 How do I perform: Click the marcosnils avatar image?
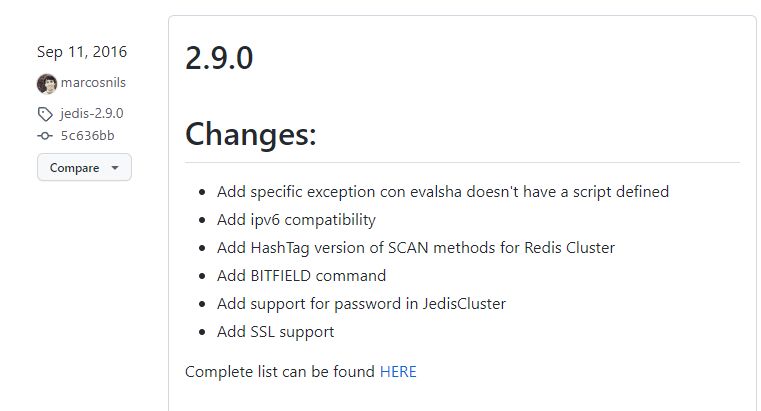[x=47, y=84]
